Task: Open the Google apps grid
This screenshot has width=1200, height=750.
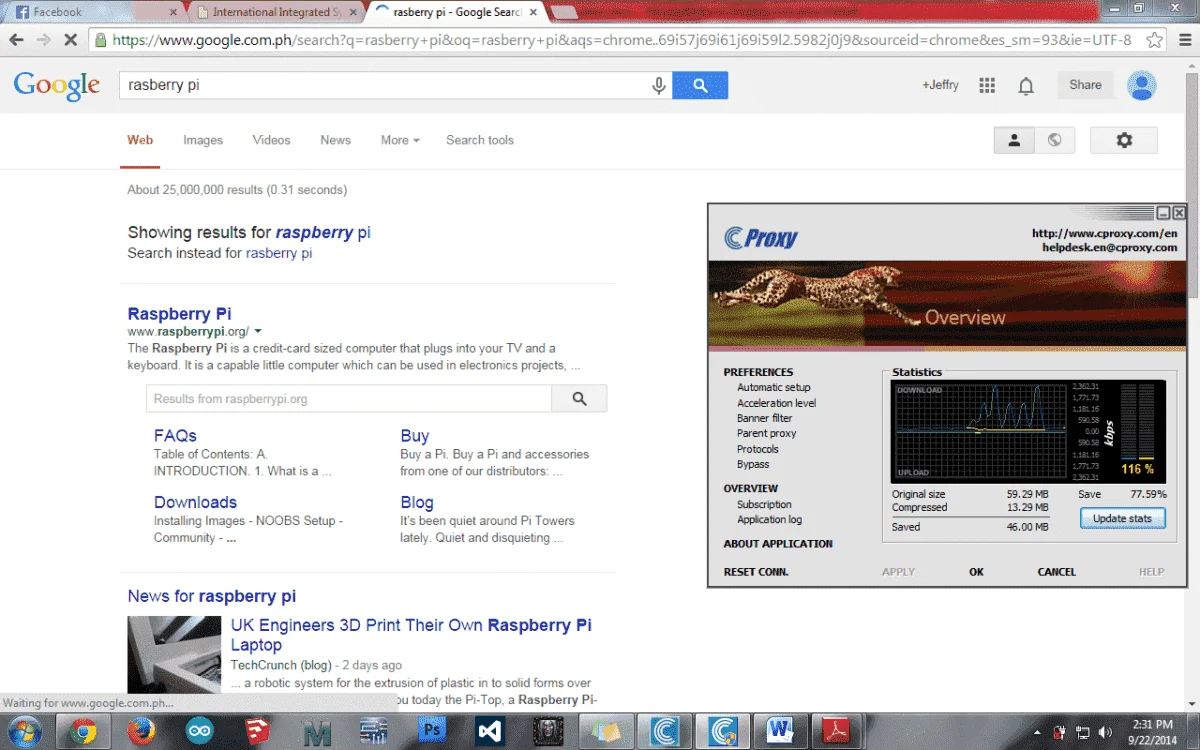Action: coord(987,86)
